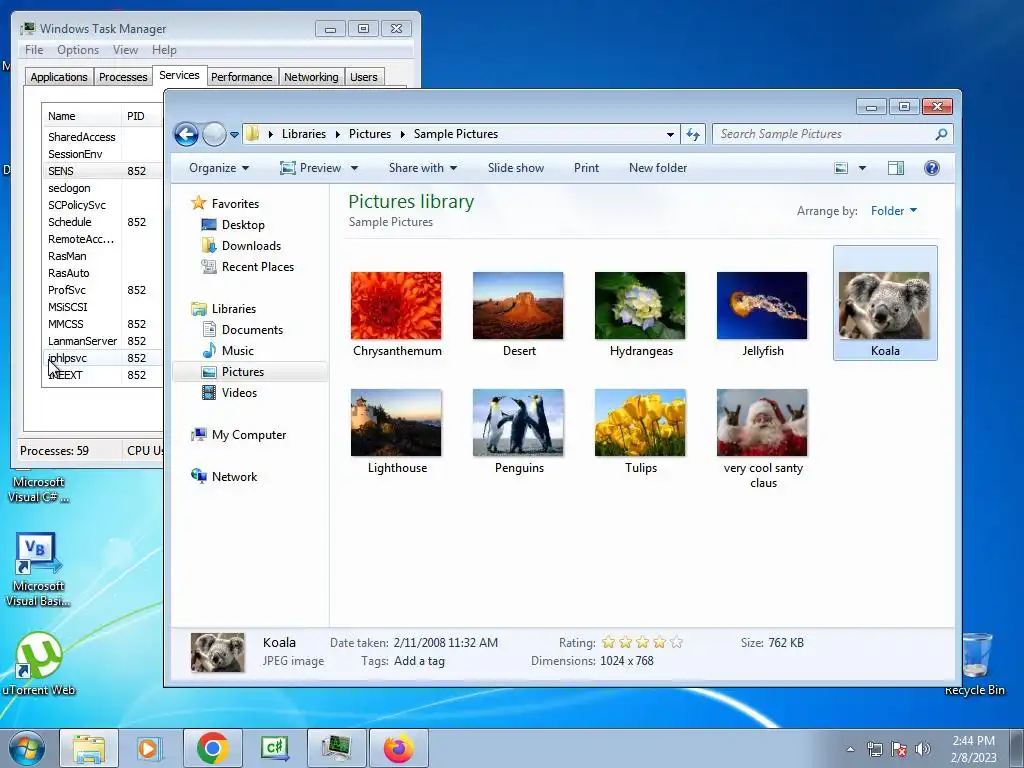
Task: Click the volume speaker tray icon
Action: coord(922,749)
